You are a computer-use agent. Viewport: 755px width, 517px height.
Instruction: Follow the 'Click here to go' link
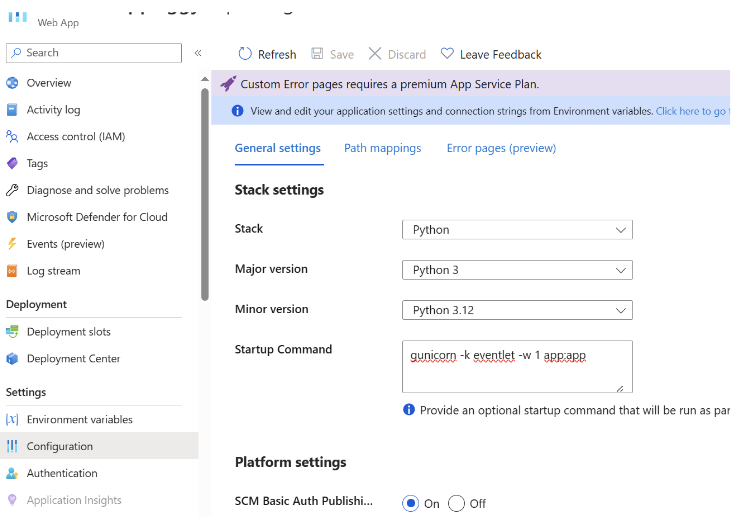692,111
